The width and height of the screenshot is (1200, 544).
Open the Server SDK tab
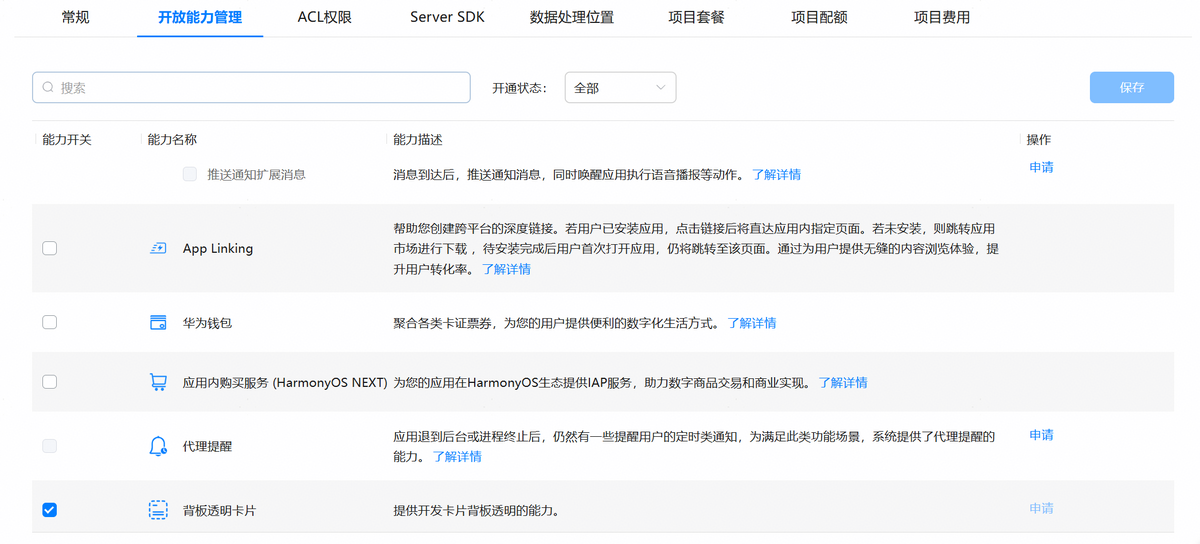pos(447,17)
